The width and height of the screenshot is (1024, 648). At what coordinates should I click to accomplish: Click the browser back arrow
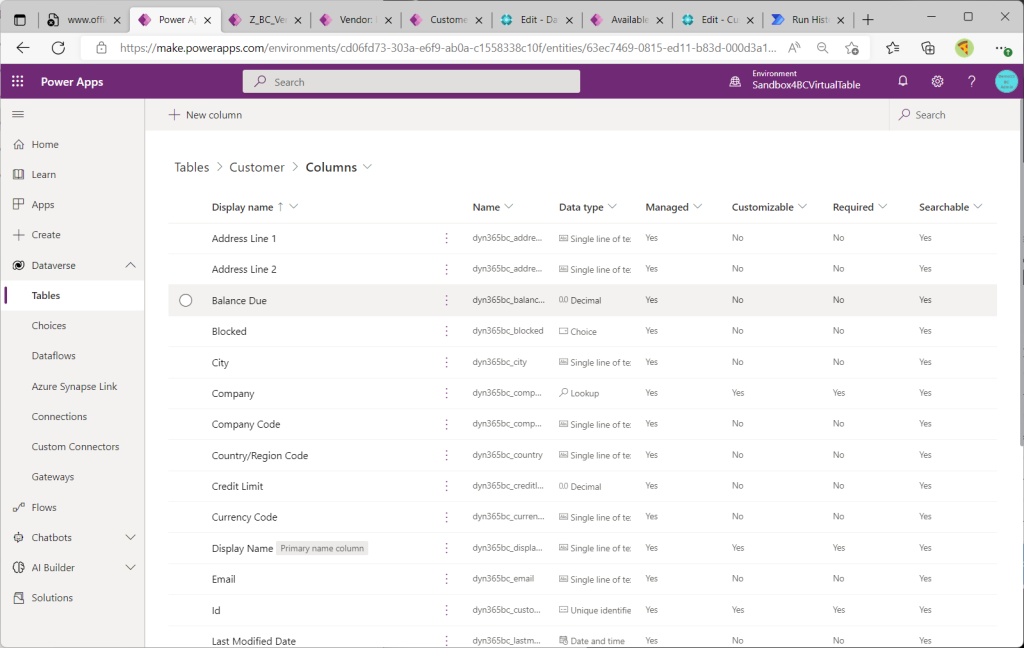pos(23,48)
